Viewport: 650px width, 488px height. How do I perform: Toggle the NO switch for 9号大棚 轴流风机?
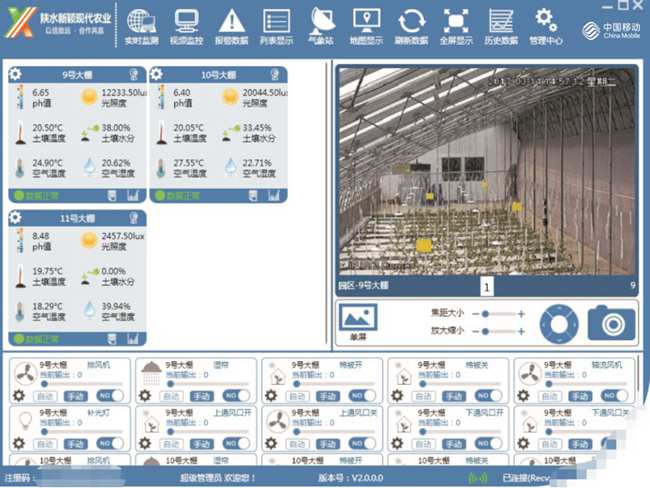click(x=614, y=396)
